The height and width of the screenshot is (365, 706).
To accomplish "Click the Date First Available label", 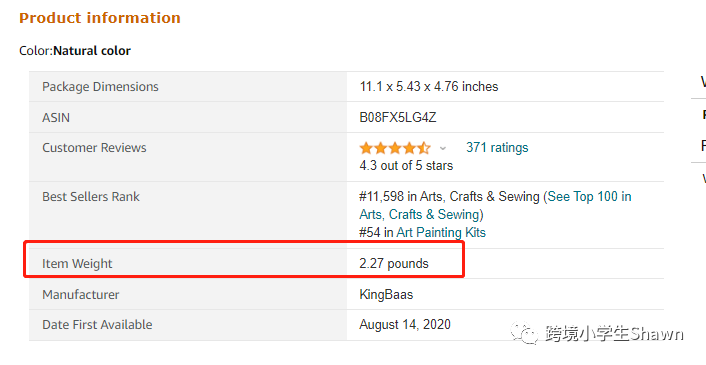I will (x=97, y=325).
